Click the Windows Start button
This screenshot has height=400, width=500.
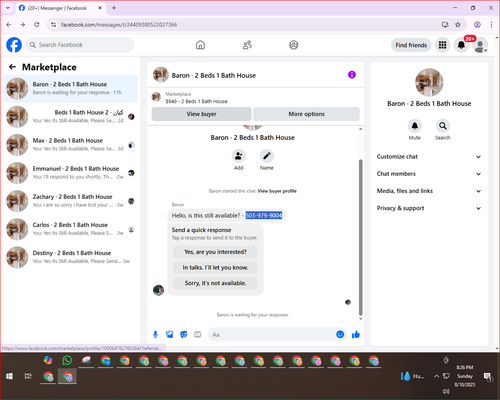(x=9, y=376)
